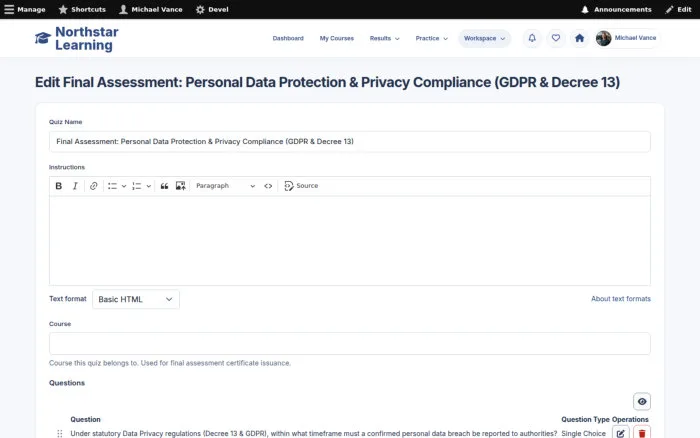Switch editor to Source mode
This screenshot has width=700, height=438.
point(301,186)
